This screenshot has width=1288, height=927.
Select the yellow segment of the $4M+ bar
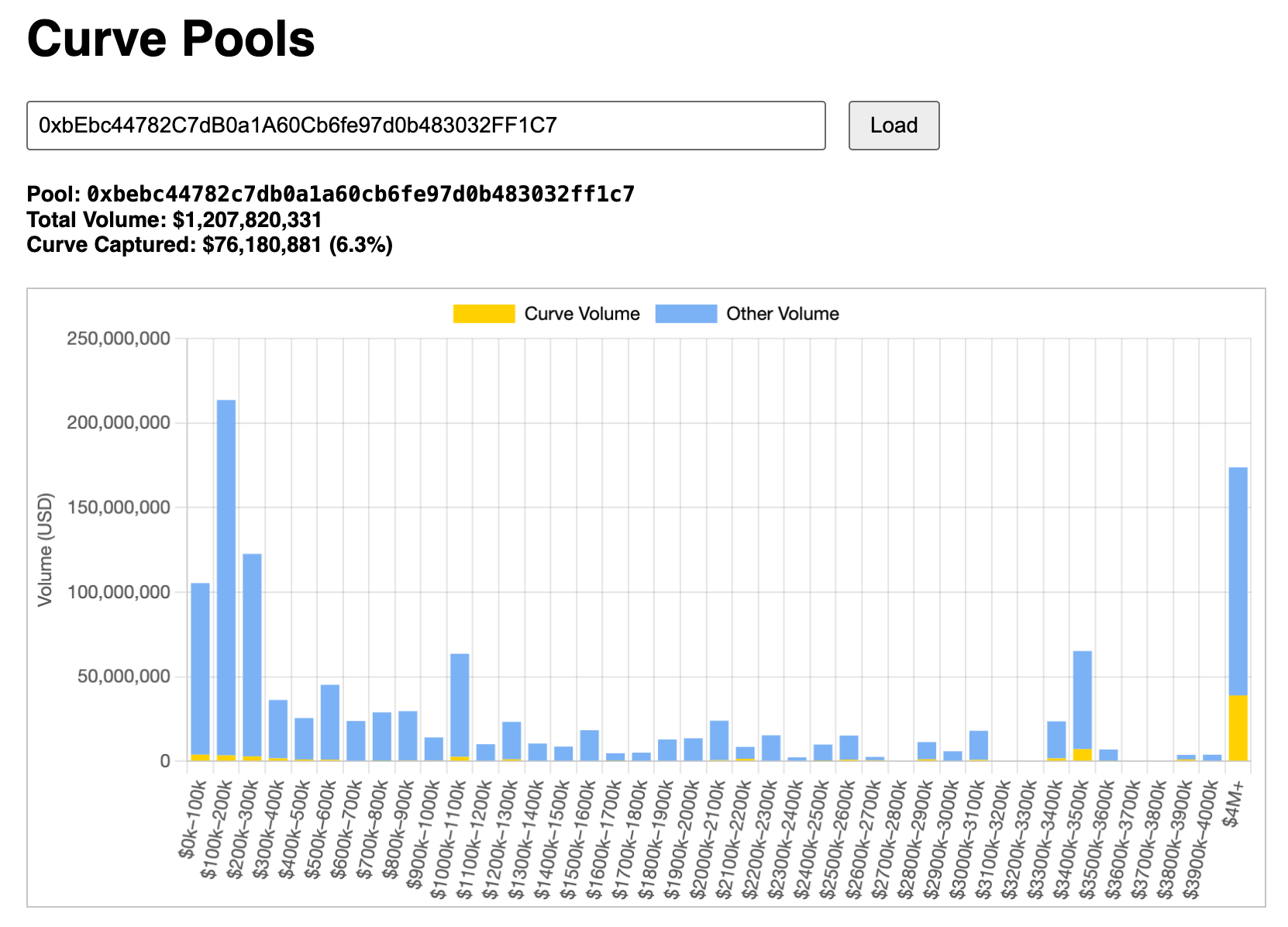point(1238,729)
